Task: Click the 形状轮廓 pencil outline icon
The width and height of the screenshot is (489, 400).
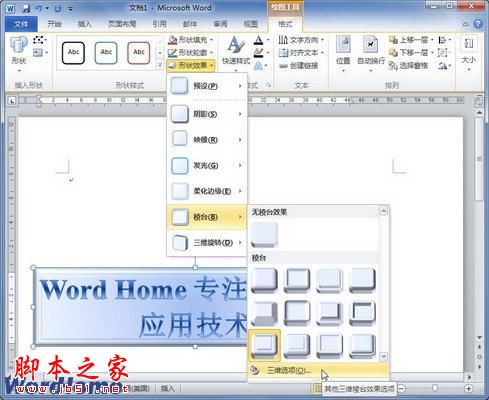Action: pyautogui.click(x=172, y=53)
